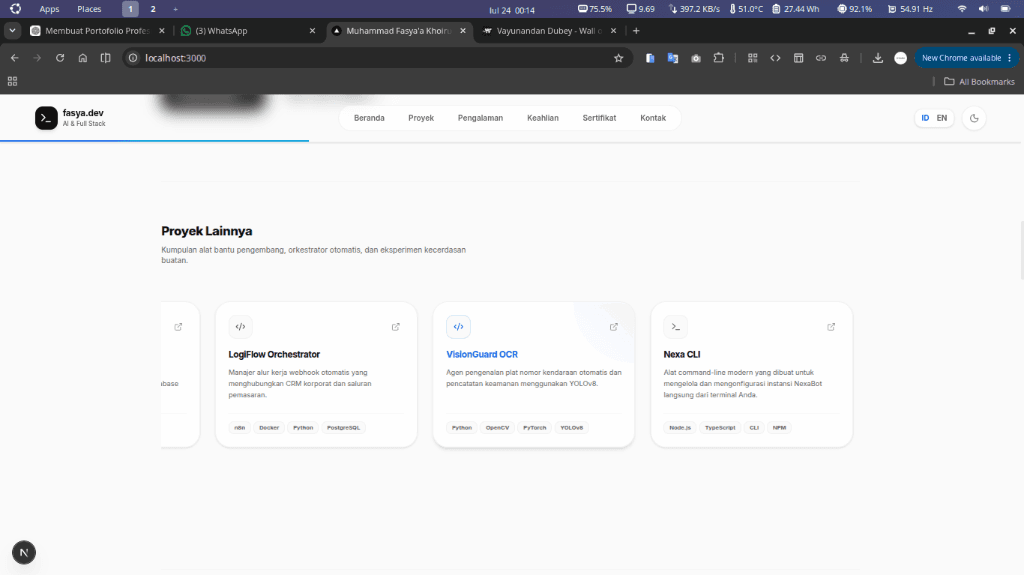
Task: Click the camera screenshot extension icon
Action: [696, 58]
